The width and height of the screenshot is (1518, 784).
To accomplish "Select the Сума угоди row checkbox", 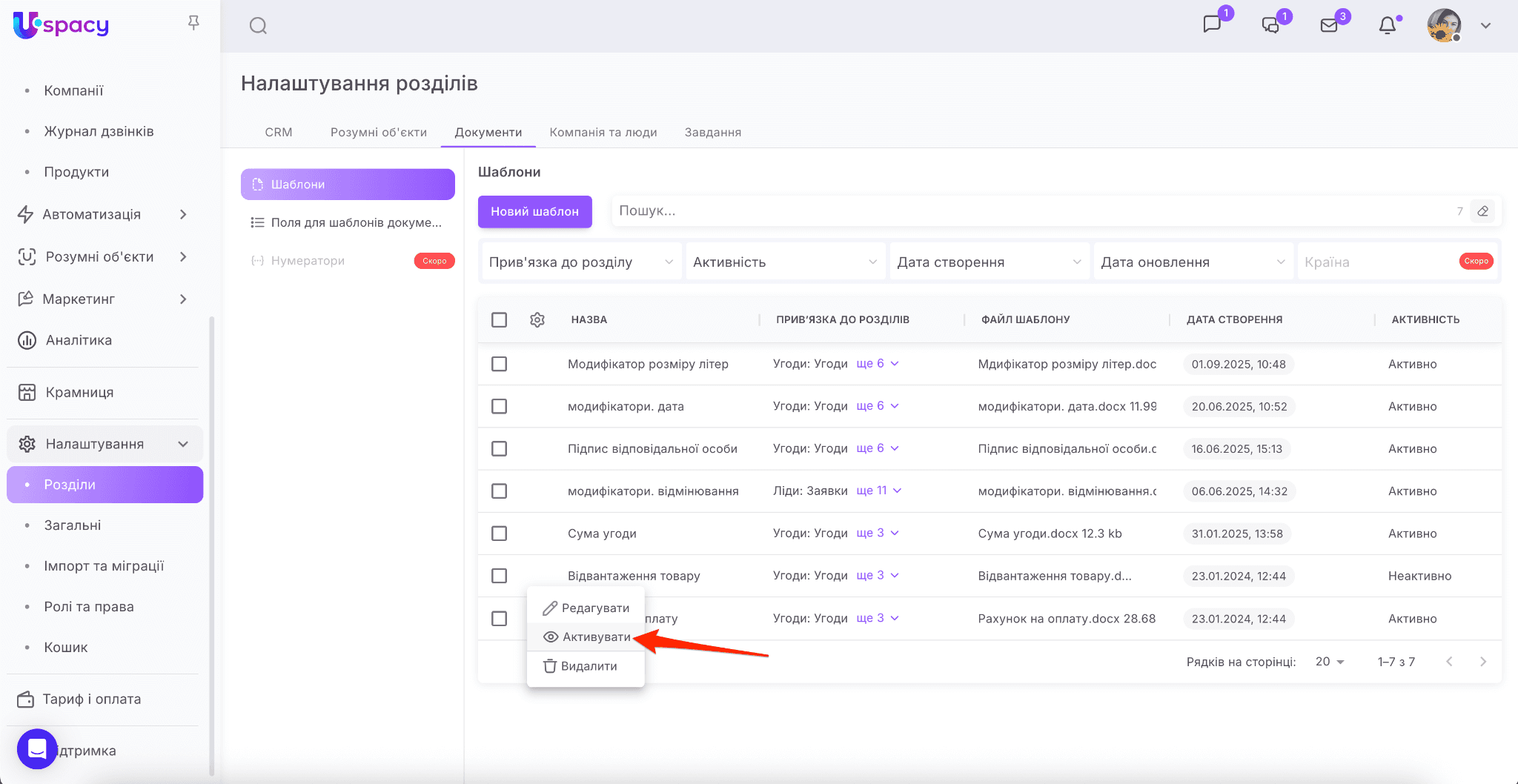I will point(500,534).
